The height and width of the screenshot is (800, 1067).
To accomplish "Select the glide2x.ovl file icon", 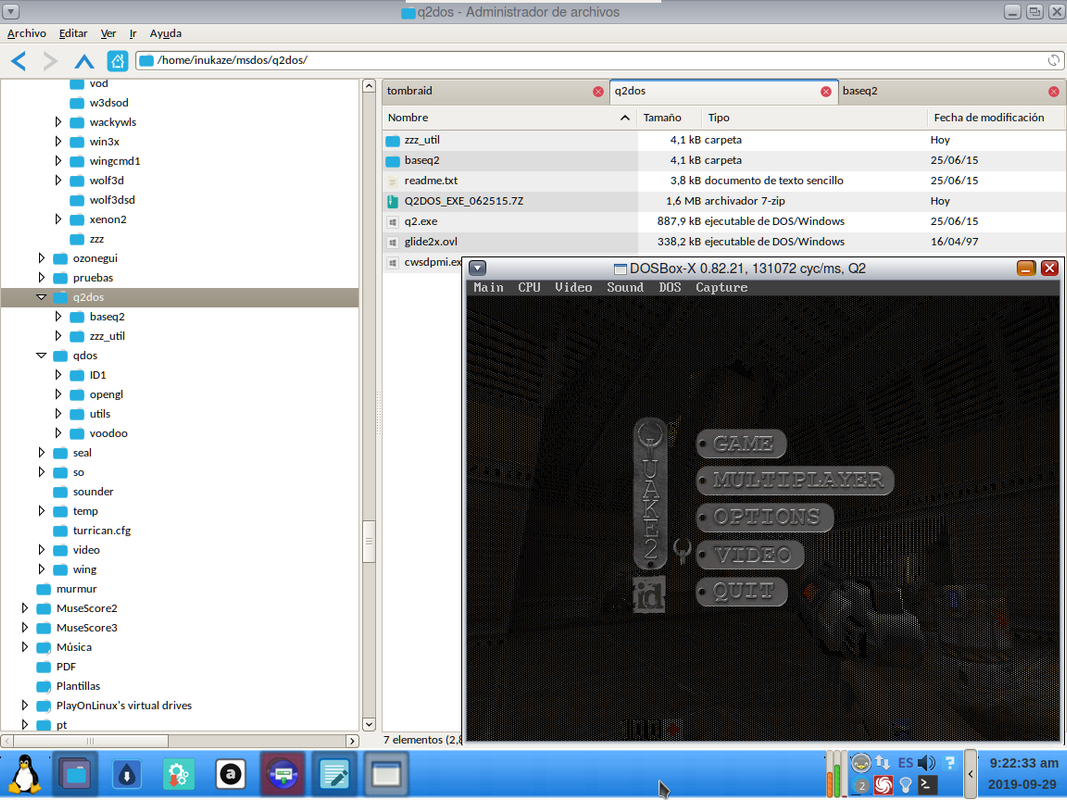I will 393,242.
